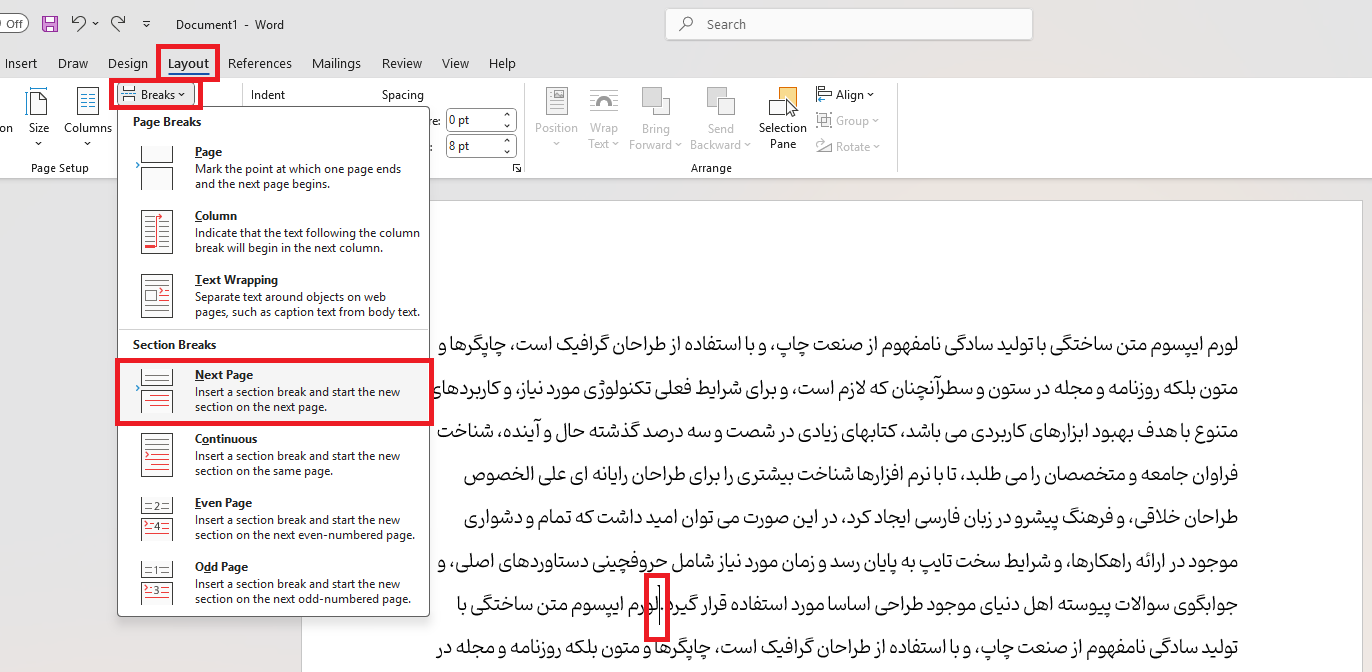Open the Columns tool
This screenshot has width=1372, height=672.
point(88,118)
